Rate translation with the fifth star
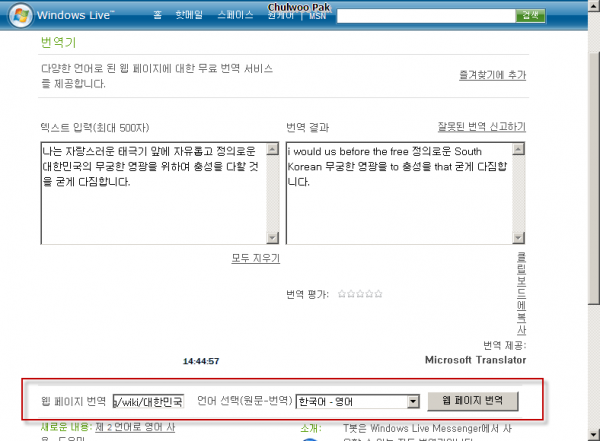 378,294
